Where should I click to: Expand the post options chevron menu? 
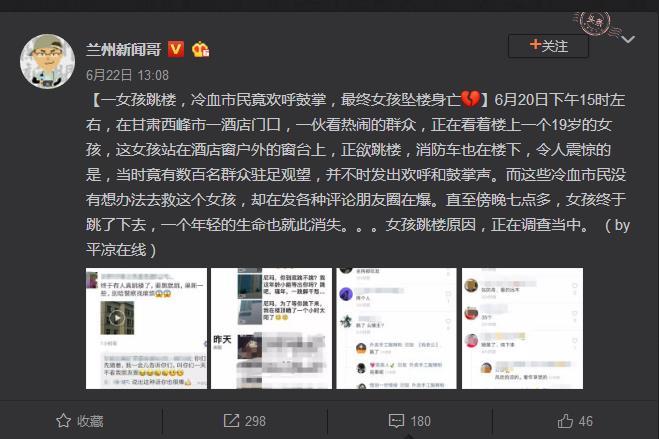[628, 39]
